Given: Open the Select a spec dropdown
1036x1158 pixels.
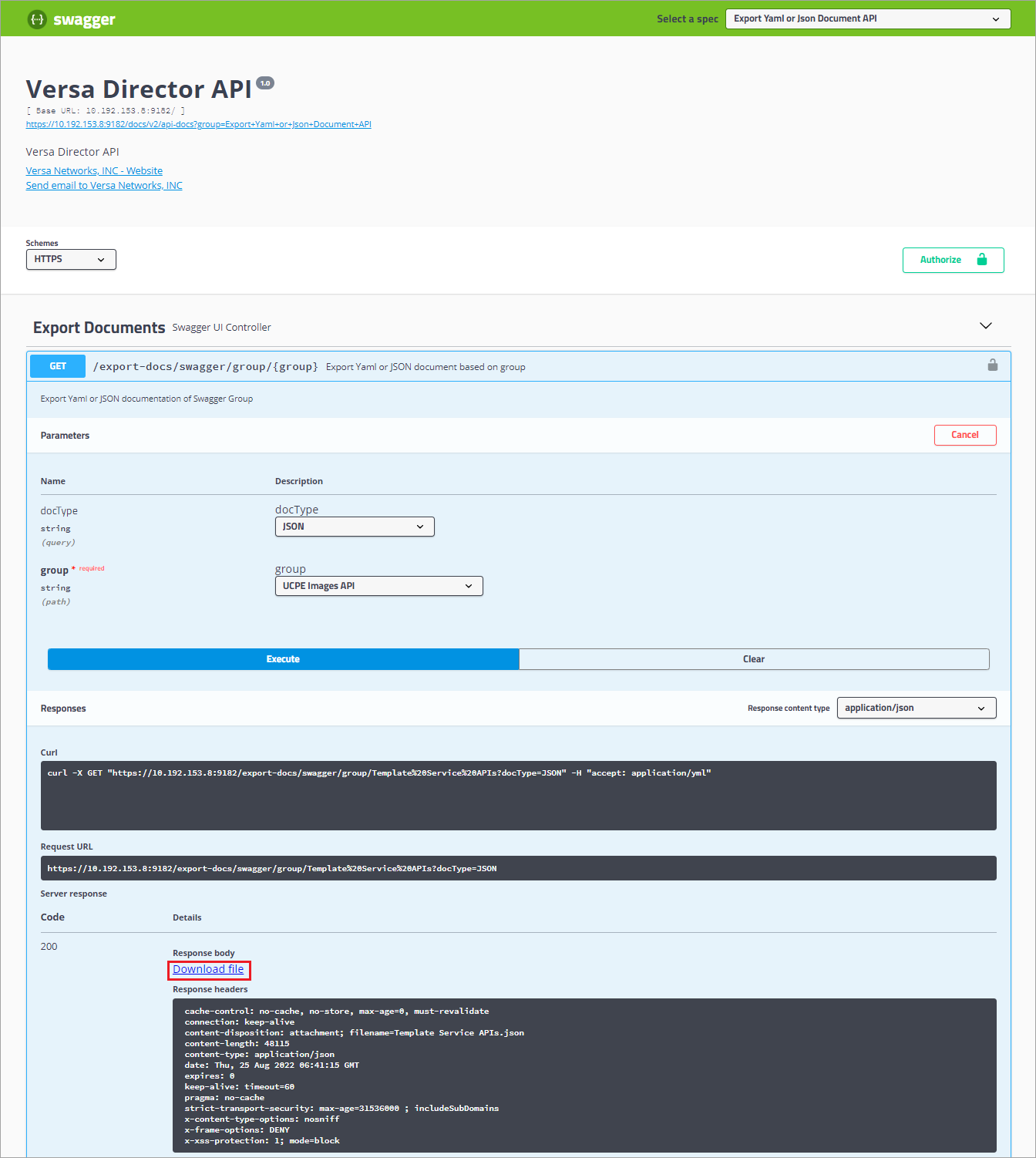Looking at the screenshot, I should coord(867,19).
